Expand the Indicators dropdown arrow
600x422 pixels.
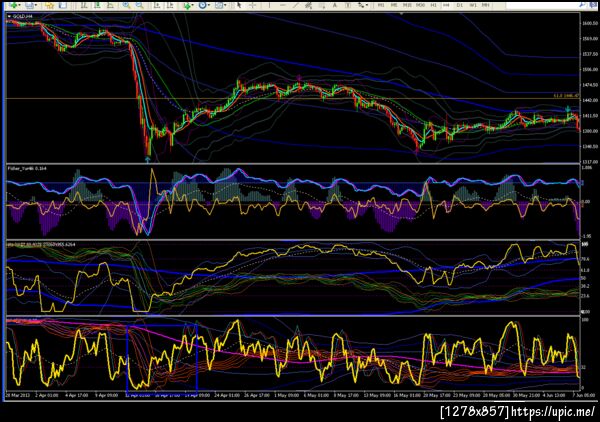click(x=193, y=5)
